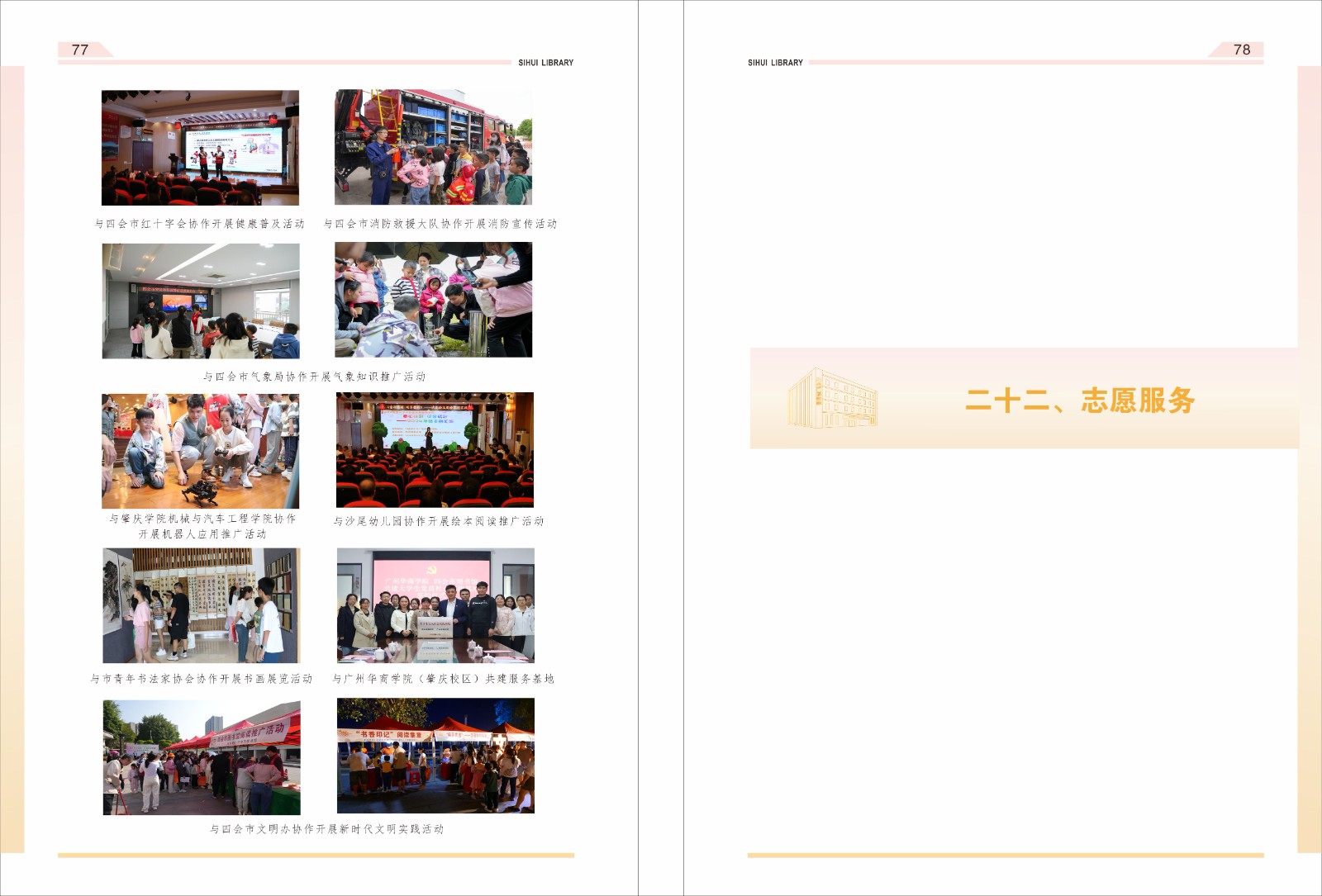The height and width of the screenshot is (896, 1322).
Task: Click the caption about 四会市文明办 activity
Action: coord(326,829)
